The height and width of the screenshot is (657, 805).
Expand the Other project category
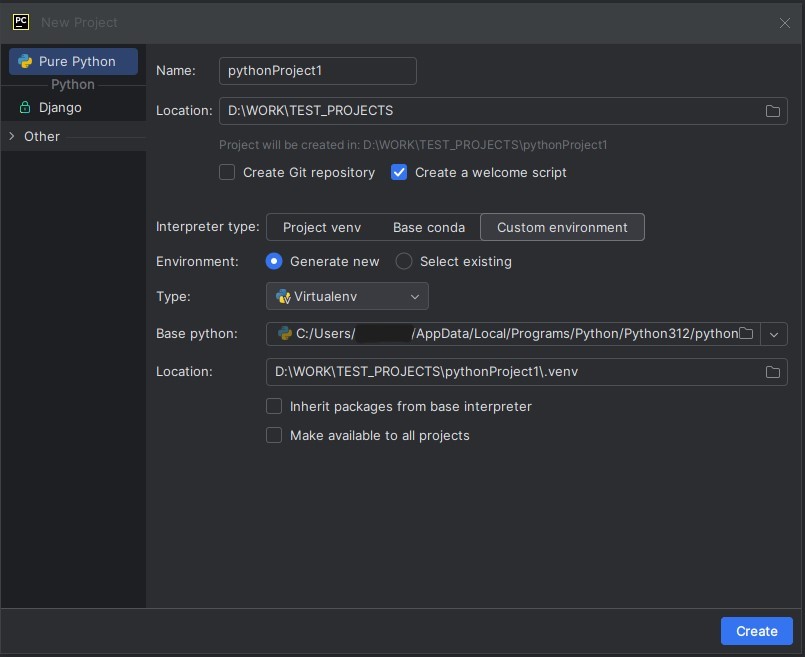(x=12, y=136)
